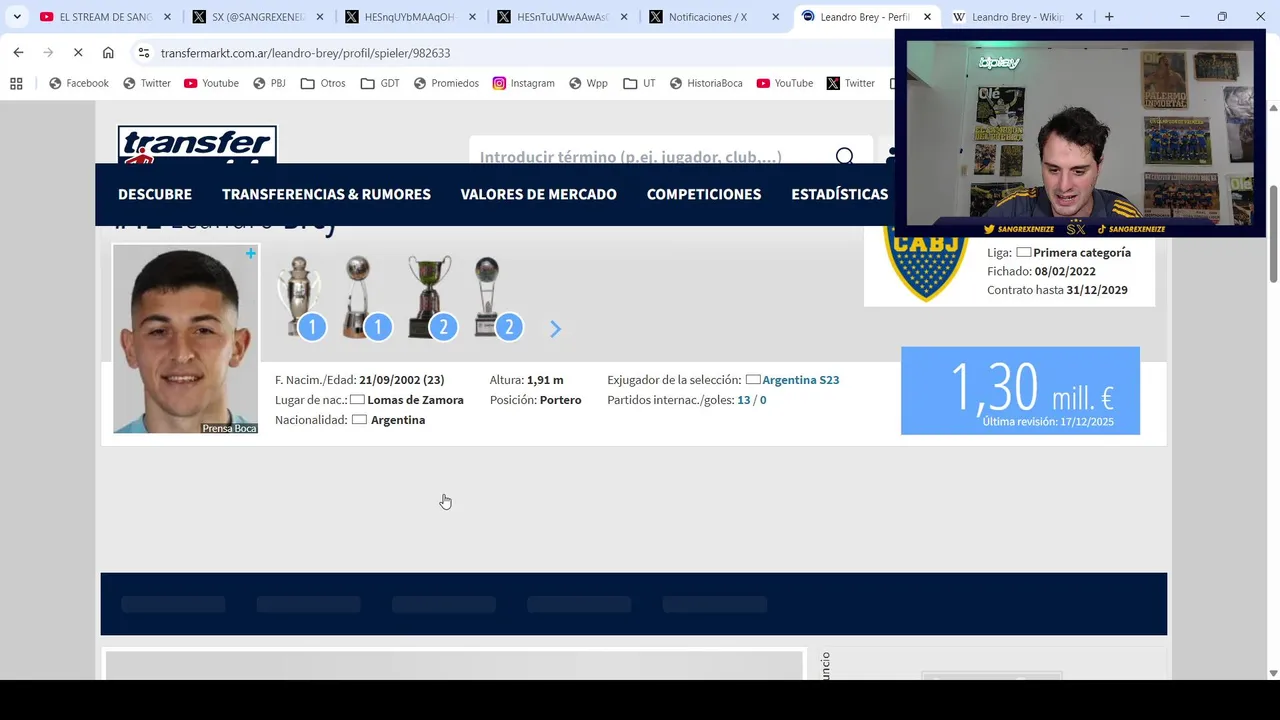Click the ball trophy icon with badge 1
Screen dimensions: 1280x720
365,298
